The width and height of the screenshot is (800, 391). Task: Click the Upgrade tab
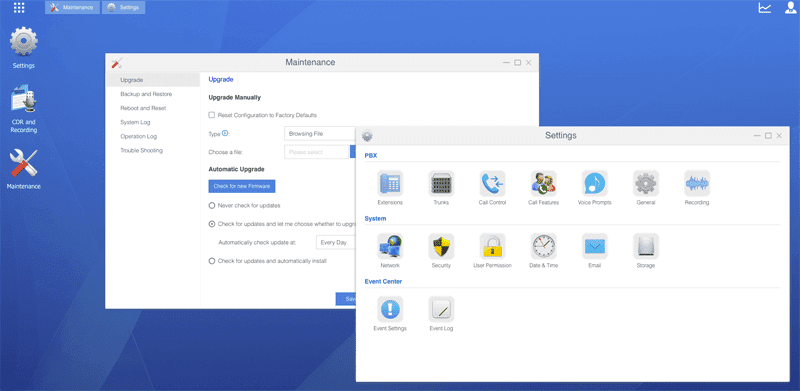coord(221,80)
